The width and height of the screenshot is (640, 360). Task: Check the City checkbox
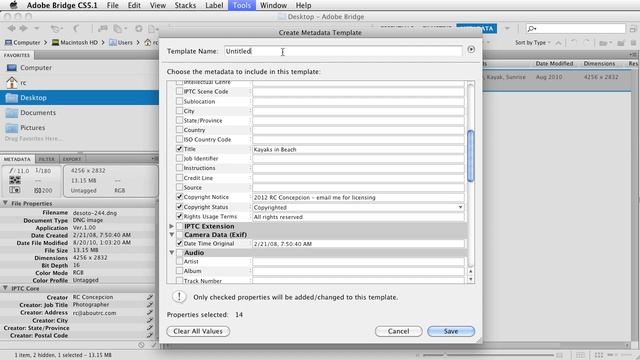[179, 111]
